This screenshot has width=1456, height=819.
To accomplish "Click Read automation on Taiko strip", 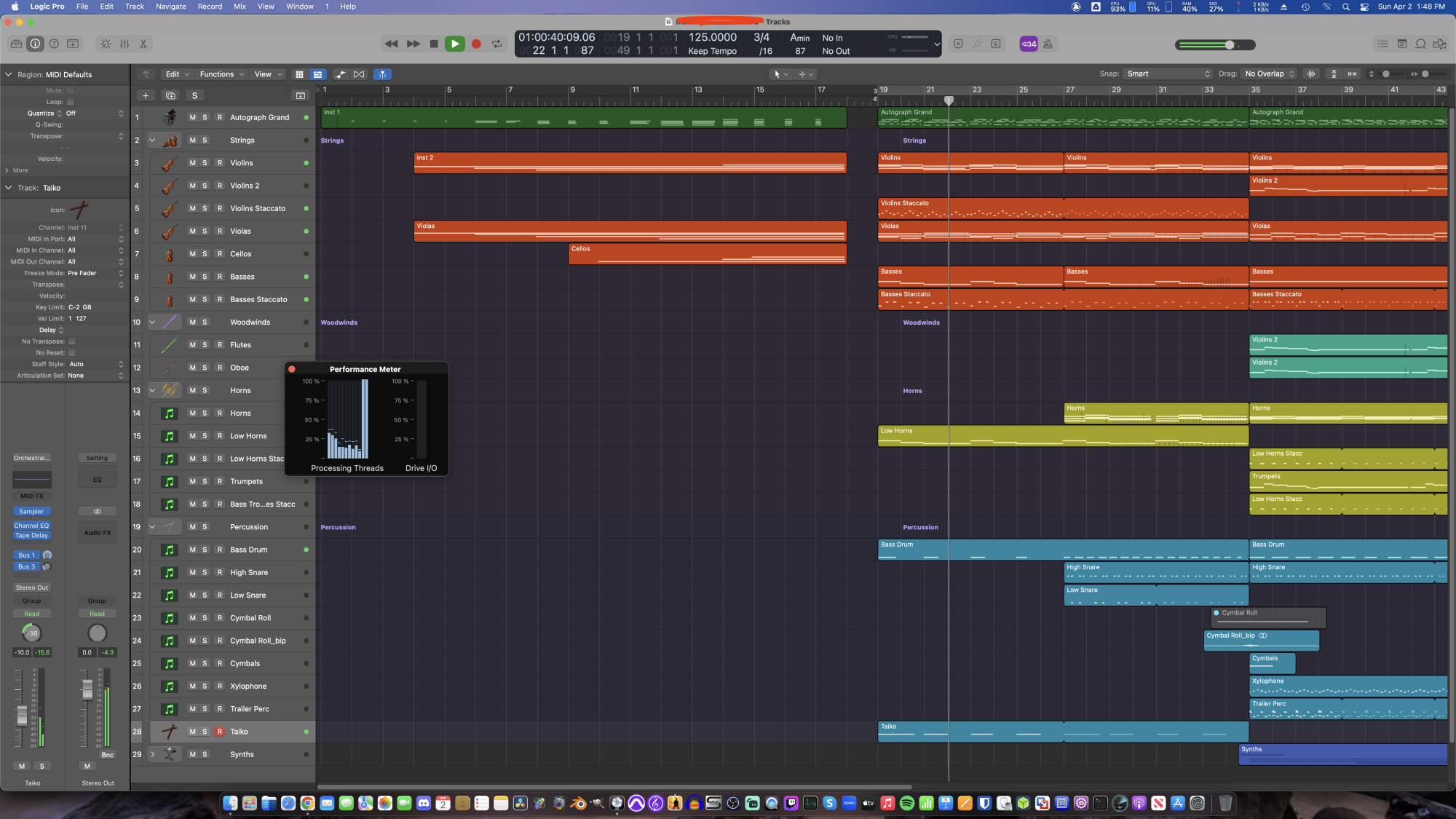I will (x=31, y=614).
